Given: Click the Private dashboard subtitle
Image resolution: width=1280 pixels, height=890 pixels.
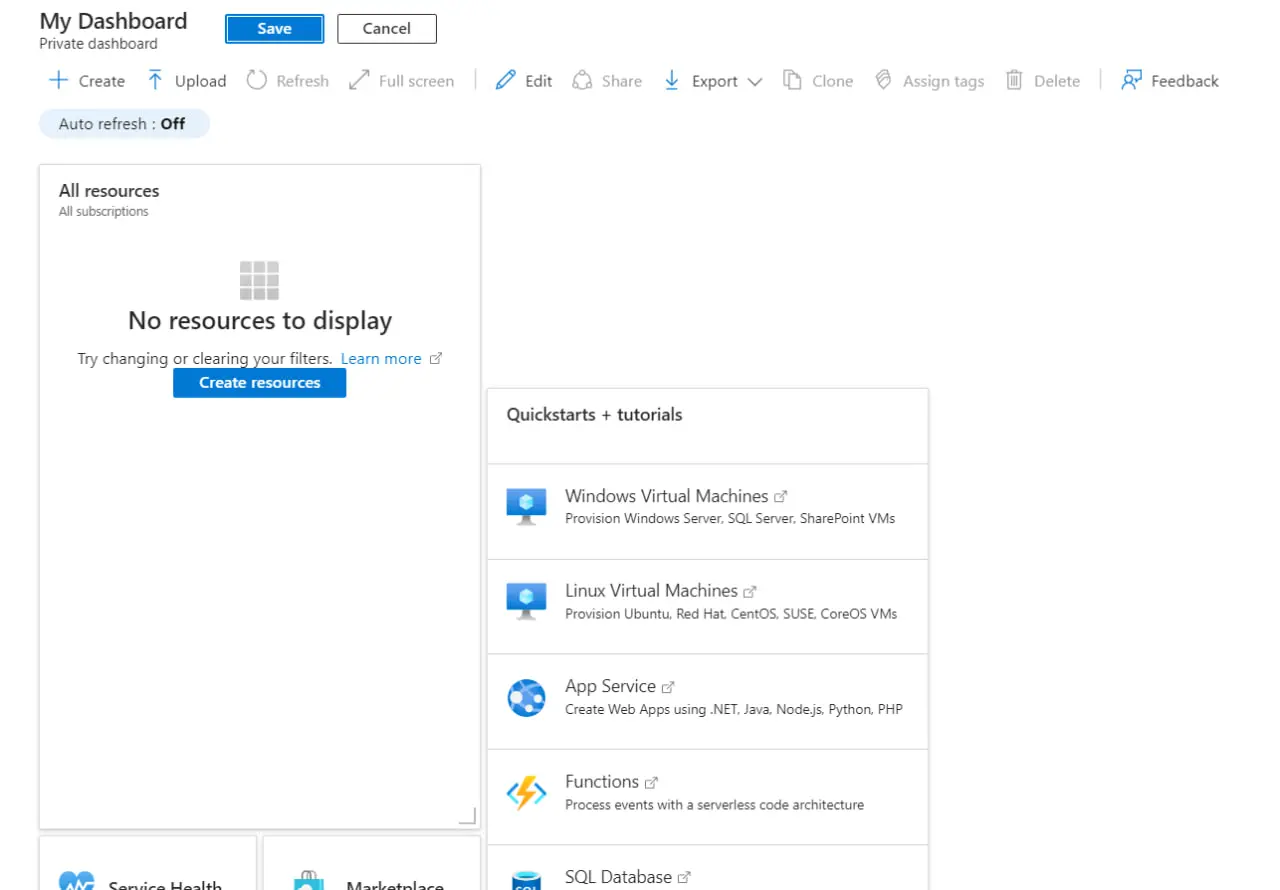Looking at the screenshot, I should (98, 44).
